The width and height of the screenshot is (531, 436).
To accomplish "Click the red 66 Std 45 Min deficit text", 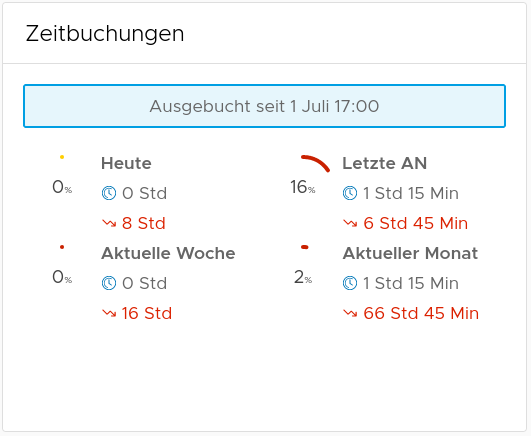I will pos(421,313).
